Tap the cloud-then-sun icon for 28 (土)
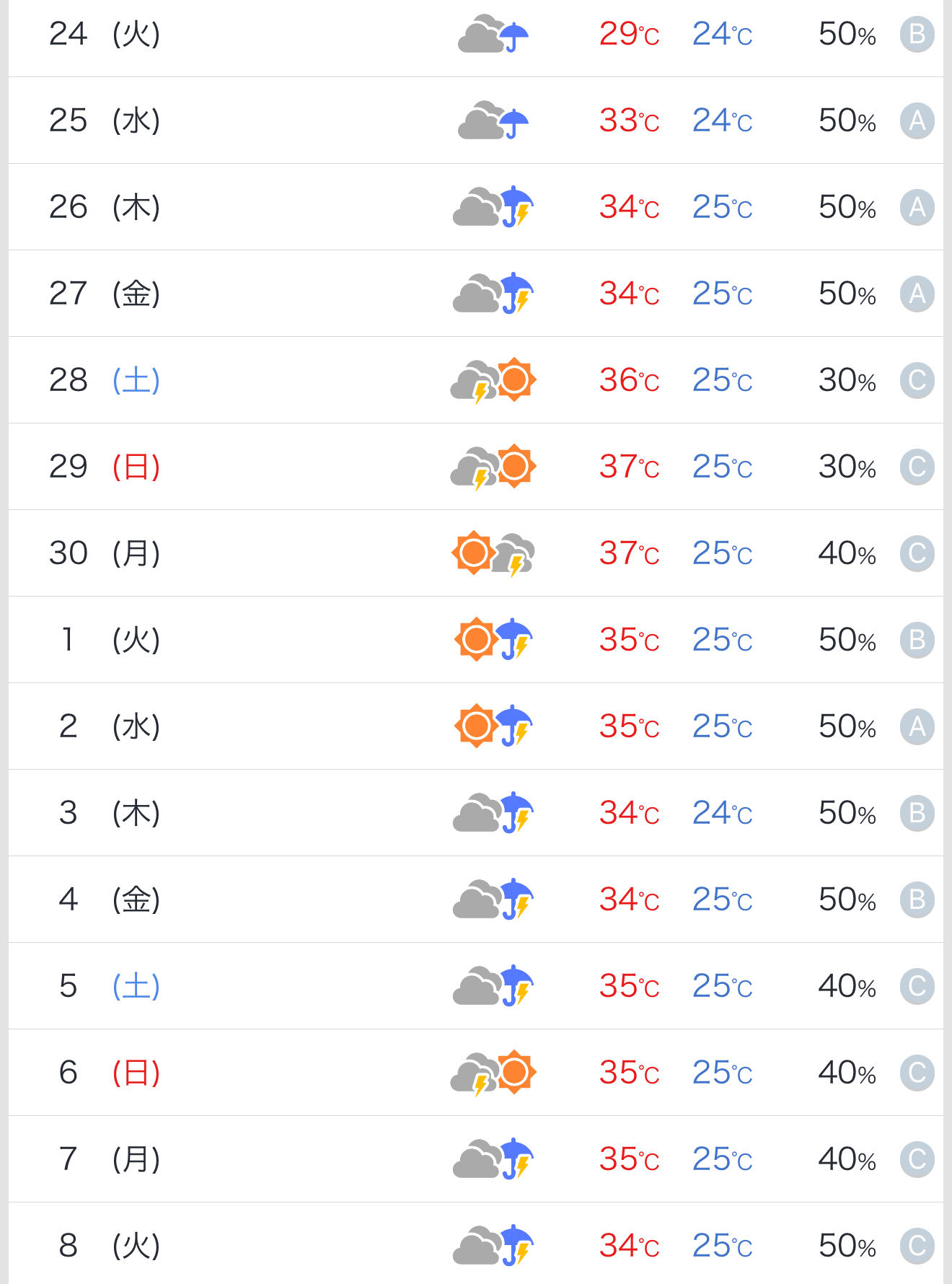Screen dimensions: 952x1284 (x=493, y=380)
